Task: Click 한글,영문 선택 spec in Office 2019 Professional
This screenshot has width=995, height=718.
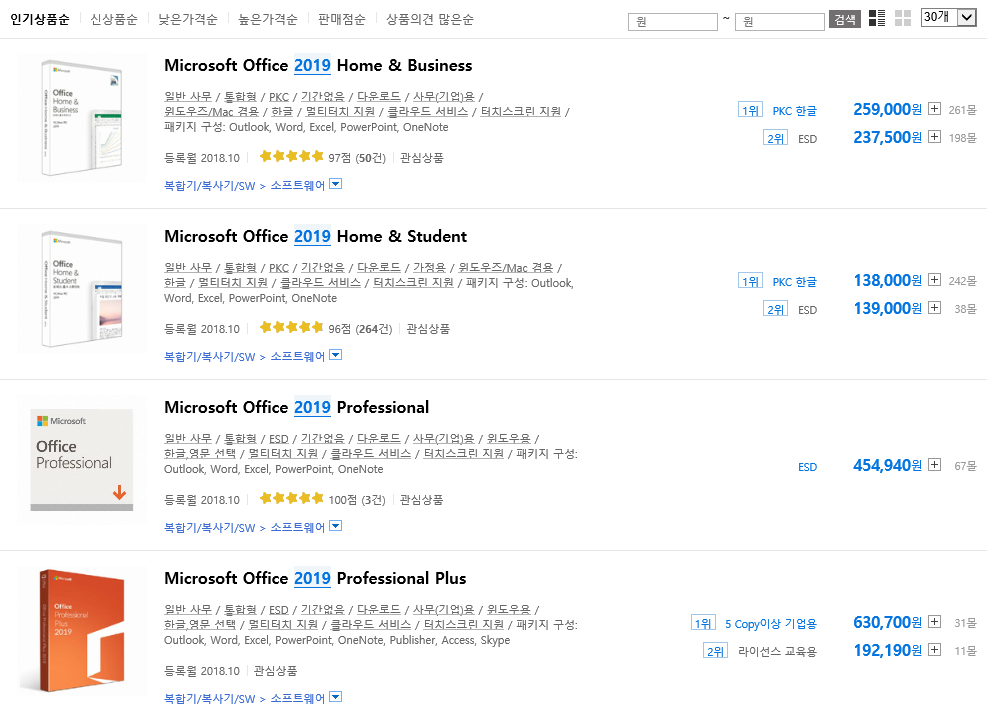Action: 199,453
